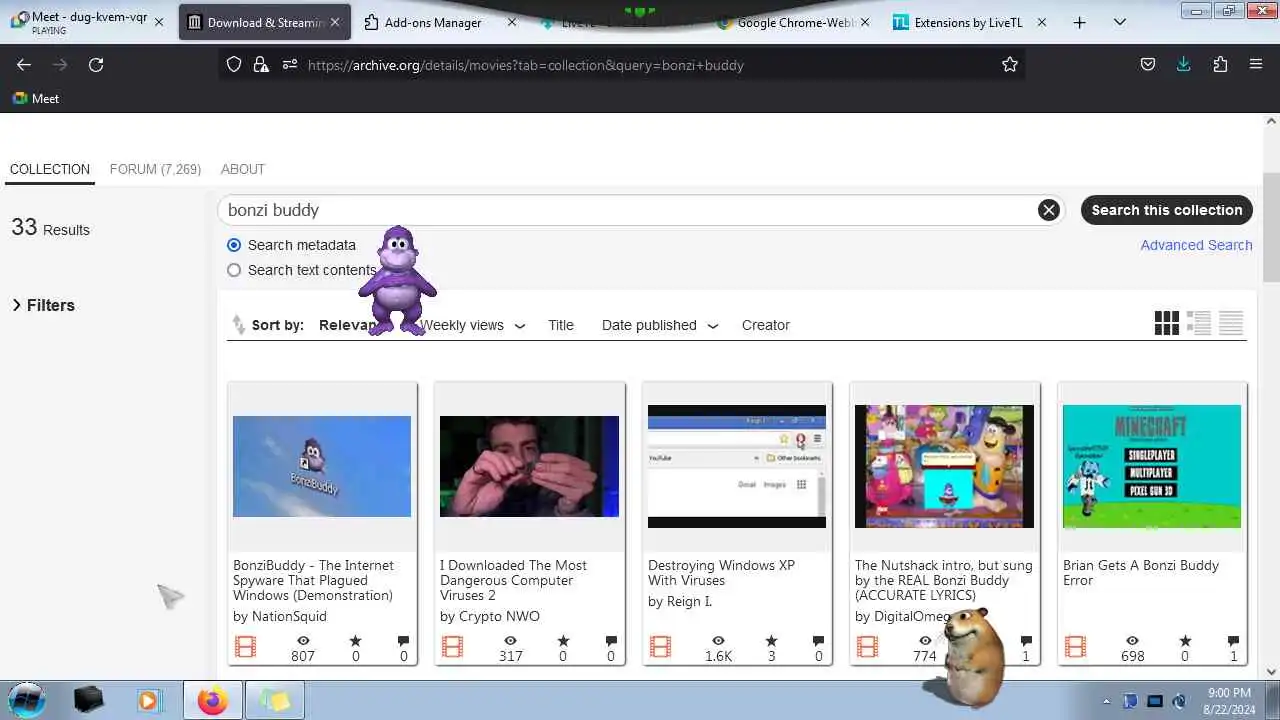1280x720 pixels.
Task: Open Firefox from the taskbar
Action: point(212,700)
